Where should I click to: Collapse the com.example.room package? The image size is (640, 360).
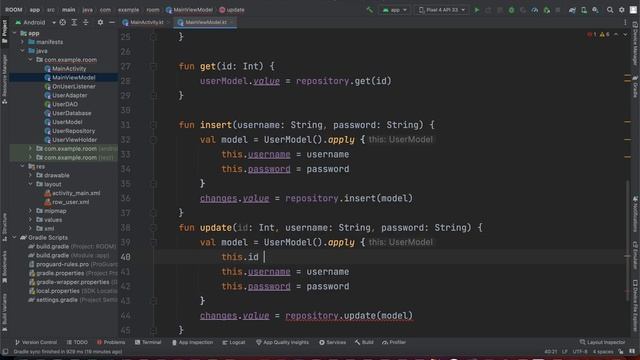click(x=30, y=60)
